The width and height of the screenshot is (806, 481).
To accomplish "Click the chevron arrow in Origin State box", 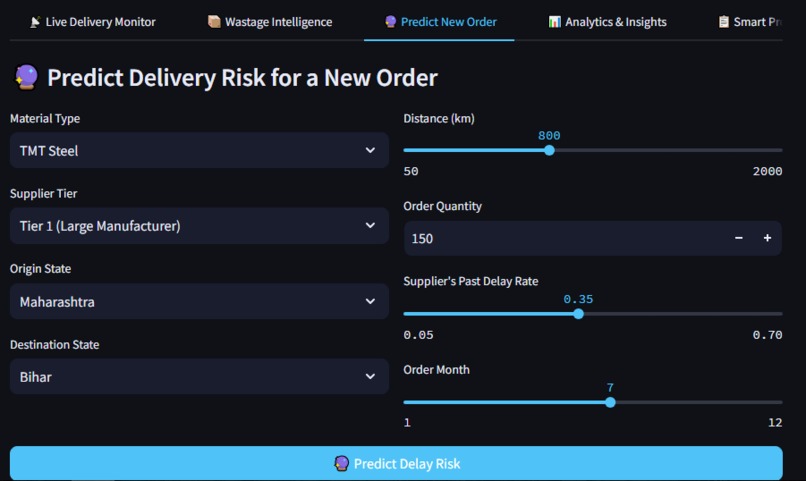I will (370, 301).
